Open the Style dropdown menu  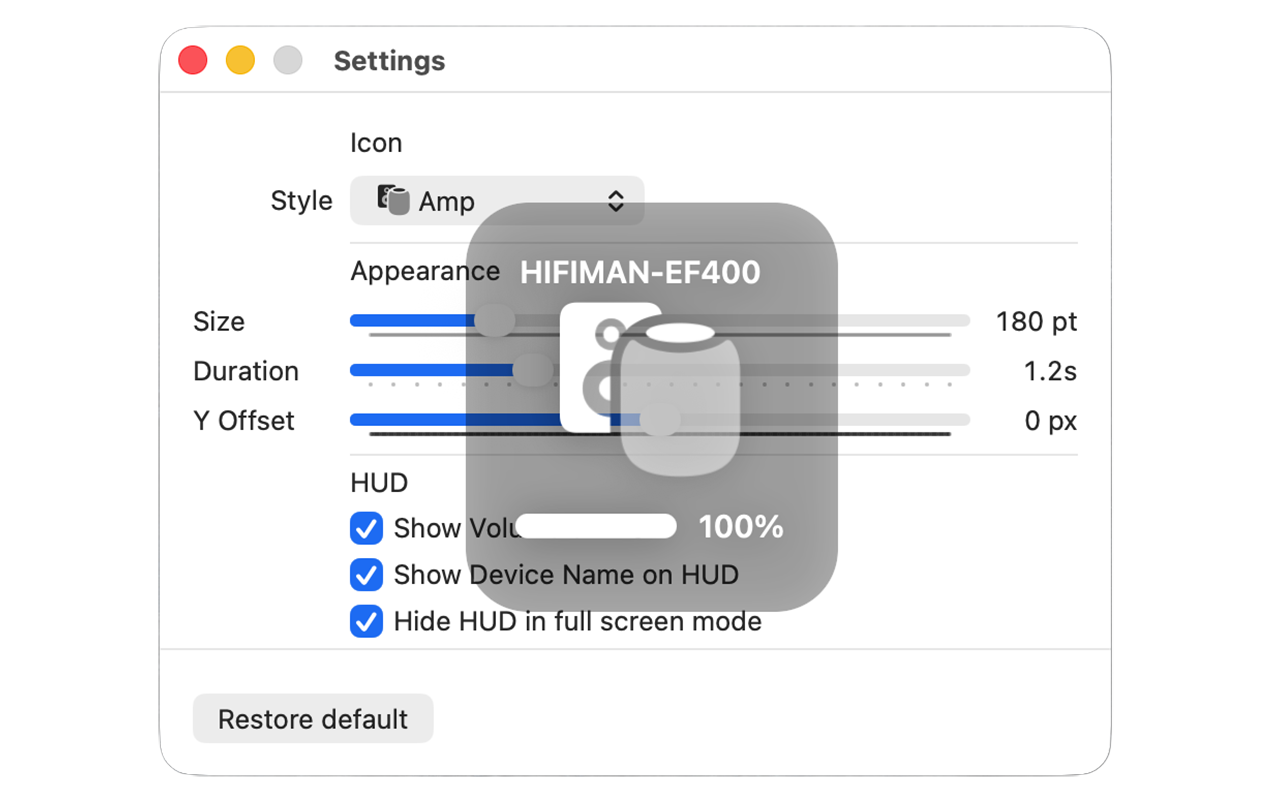tap(496, 201)
